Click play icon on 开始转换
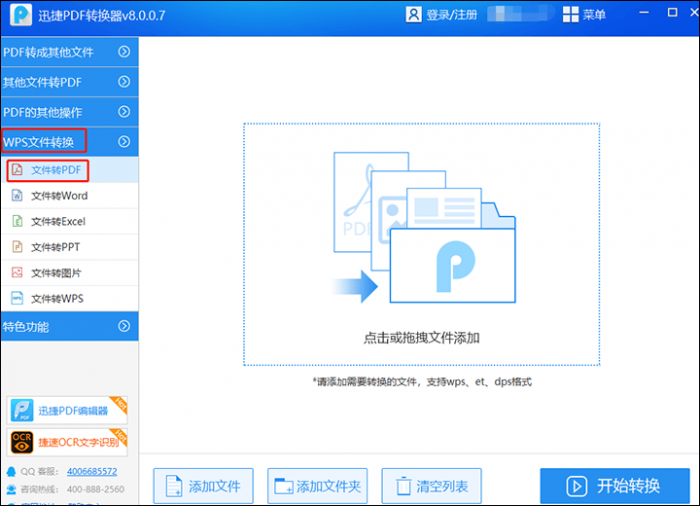Screen dimensions: 700x506 coord(577,486)
